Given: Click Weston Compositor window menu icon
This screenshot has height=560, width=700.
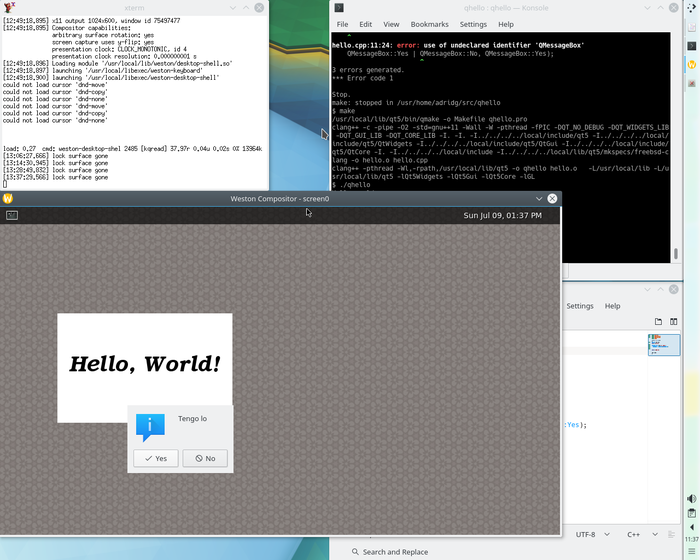Looking at the screenshot, I should [8, 198].
